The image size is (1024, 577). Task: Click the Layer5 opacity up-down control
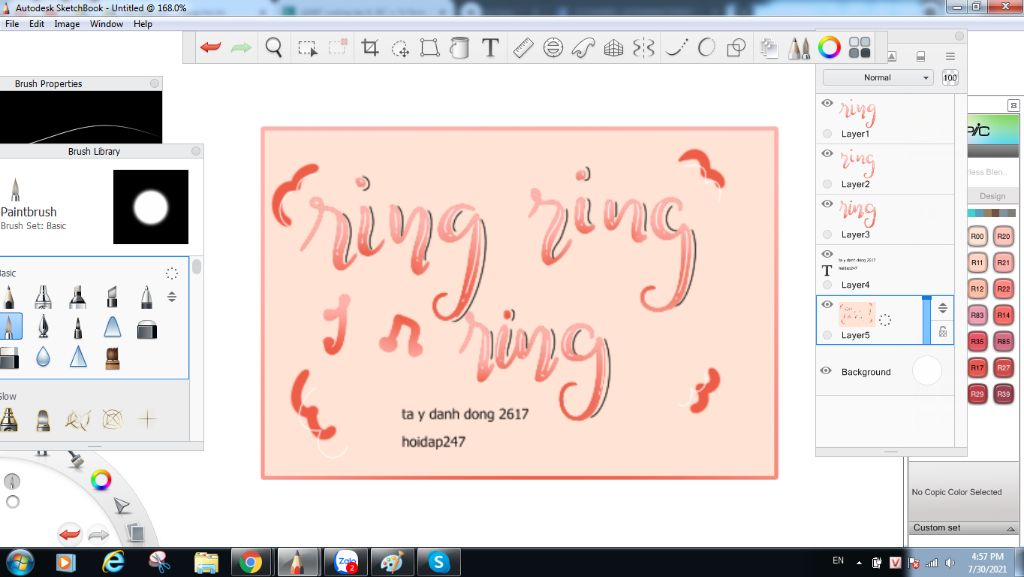(942, 308)
